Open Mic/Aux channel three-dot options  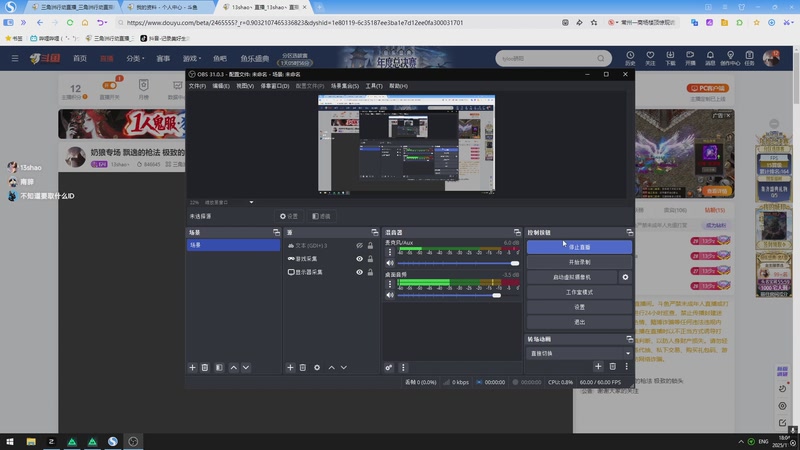[x=390, y=252]
